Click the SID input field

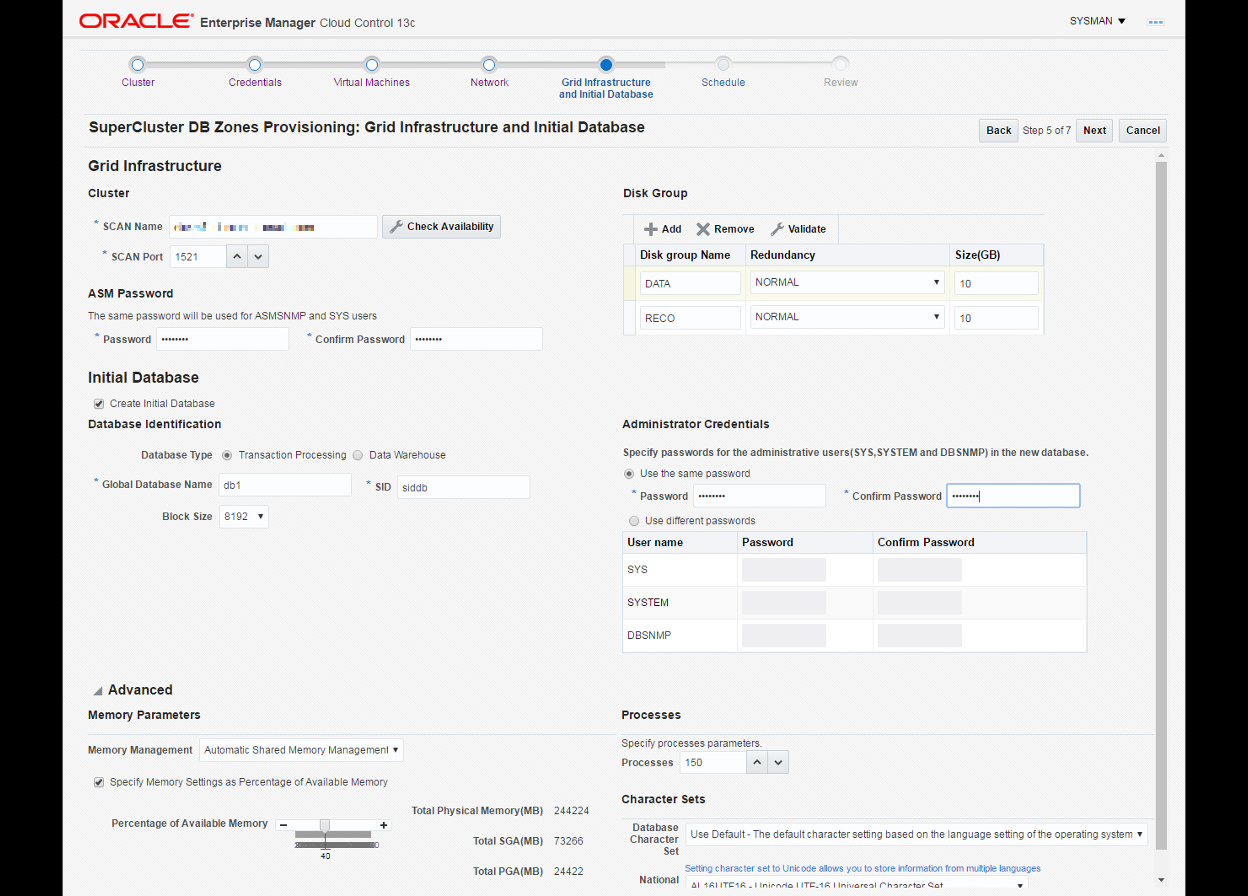point(463,487)
